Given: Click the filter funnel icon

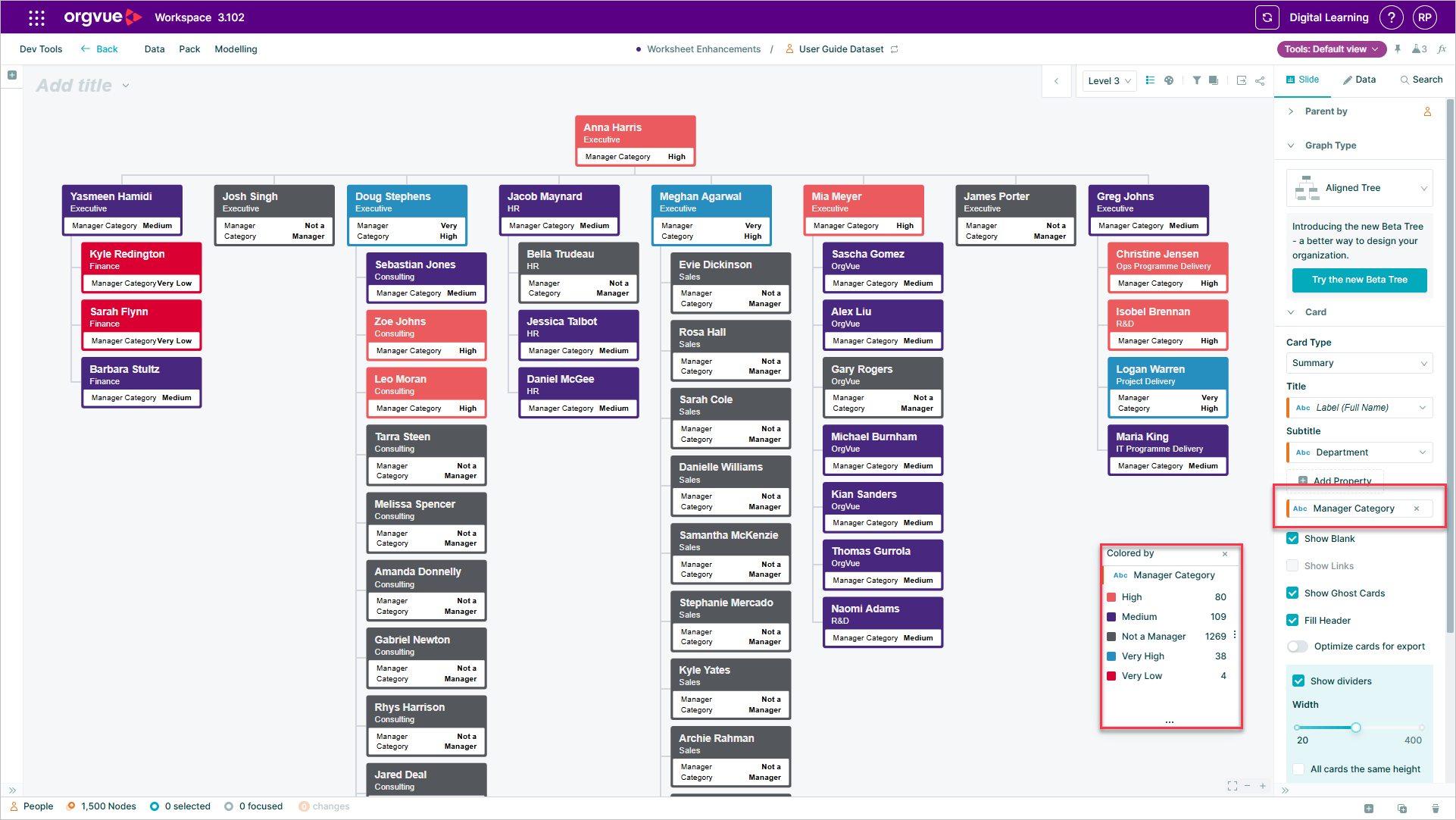Looking at the screenshot, I should pyautogui.click(x=1196, y=80).
